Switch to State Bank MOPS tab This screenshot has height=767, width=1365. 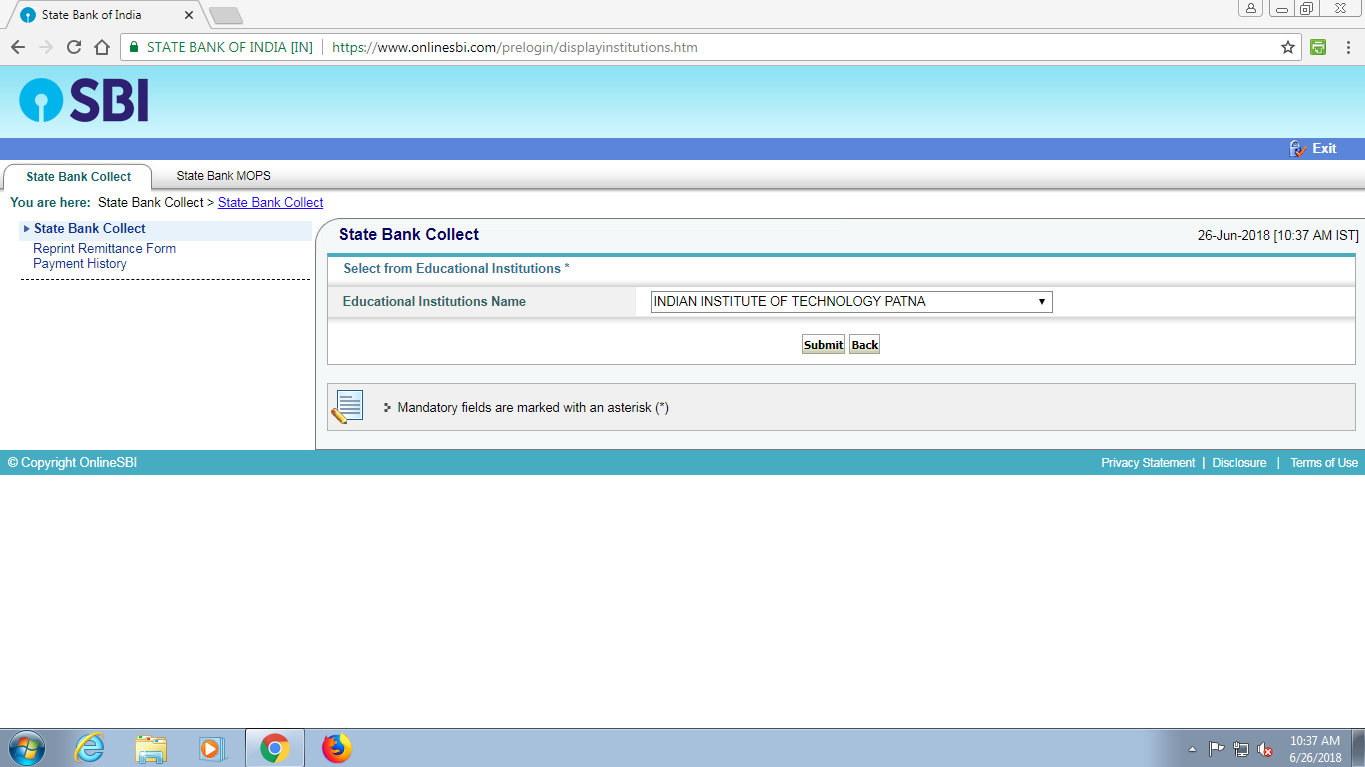[x=223, y=175]
